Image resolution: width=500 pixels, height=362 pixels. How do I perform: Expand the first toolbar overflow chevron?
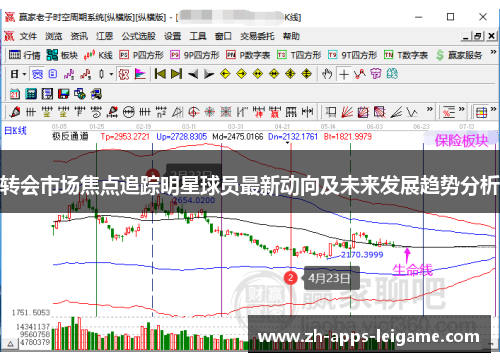click(493, 52)
